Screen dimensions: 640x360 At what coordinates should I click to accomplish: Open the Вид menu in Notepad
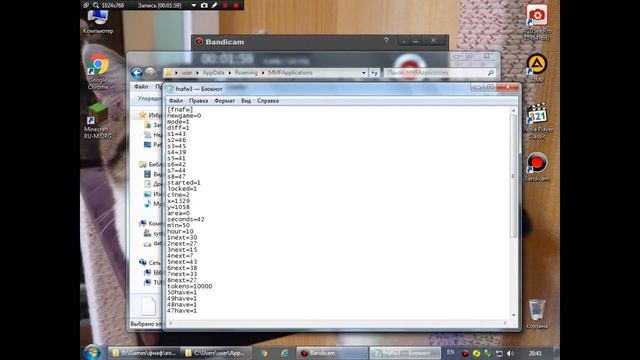(246, 101)
